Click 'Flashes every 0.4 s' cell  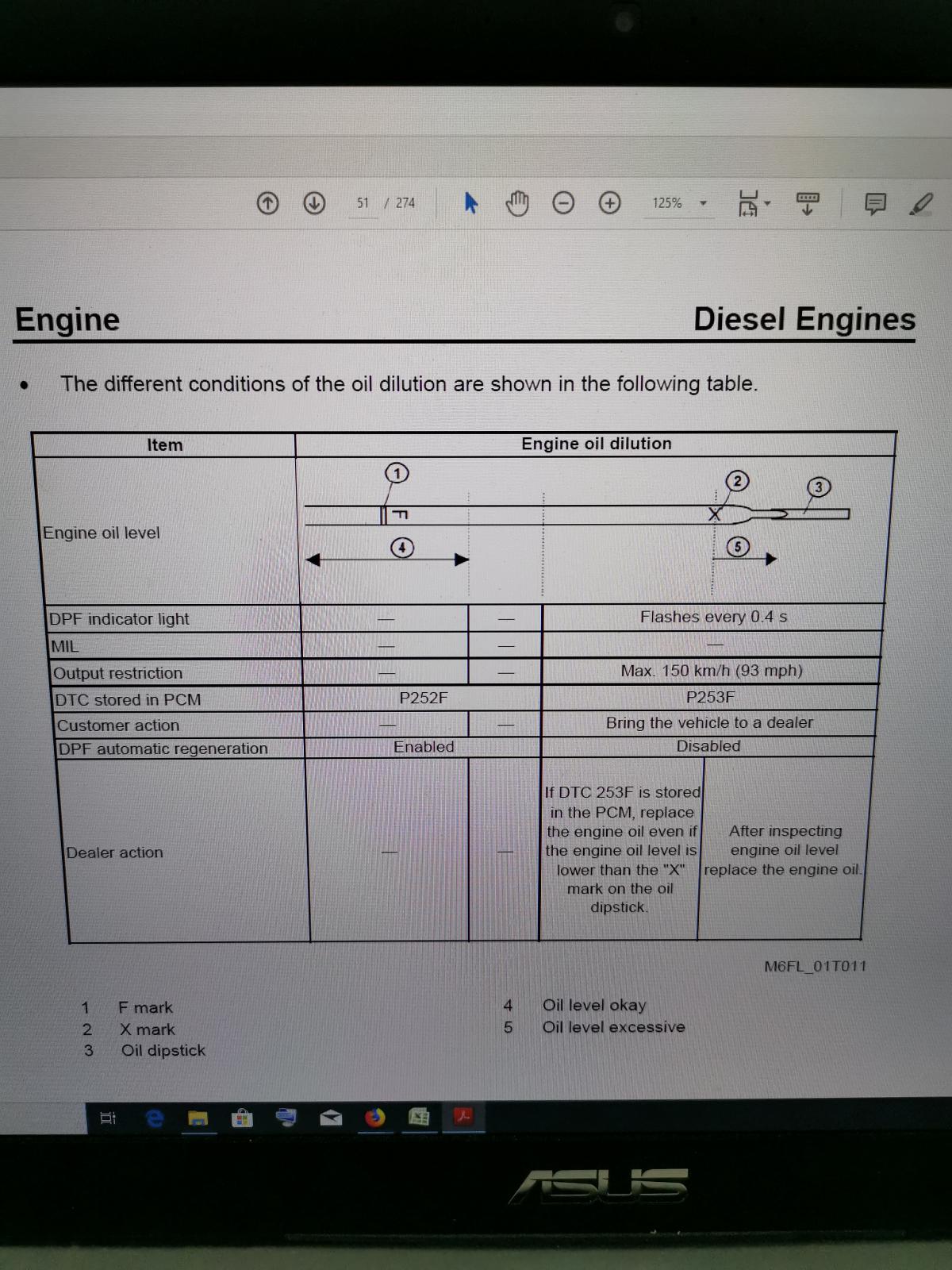[713, 617]
